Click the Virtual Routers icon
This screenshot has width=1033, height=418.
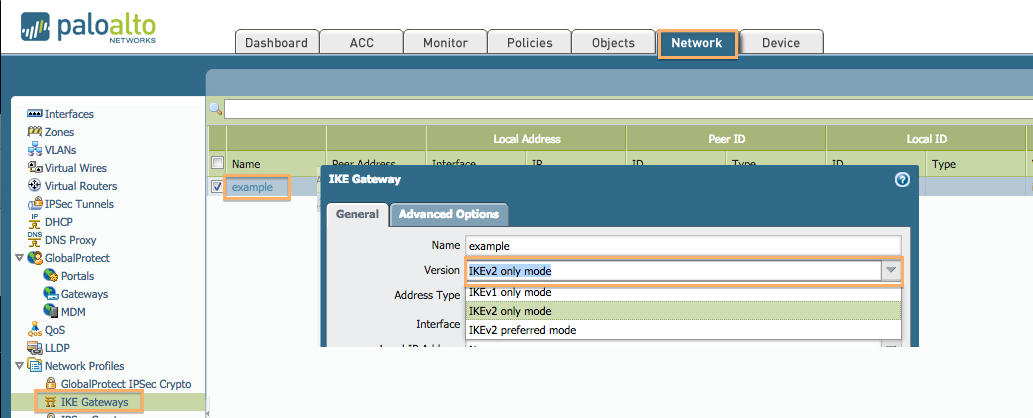(x=35, y=186)
